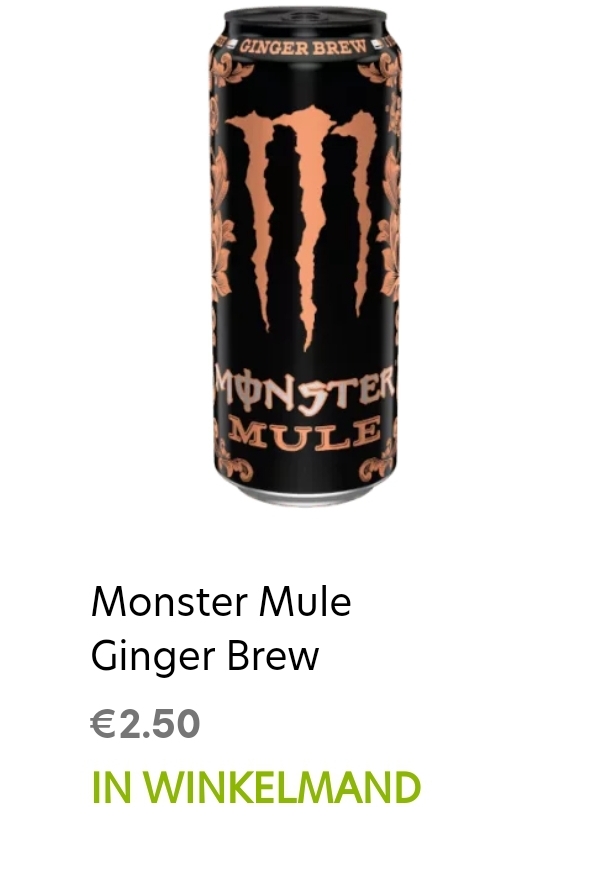Screen dimensions: 608x890
Task: Click the can's black pull-tab lid
Action: coord(305,20)
